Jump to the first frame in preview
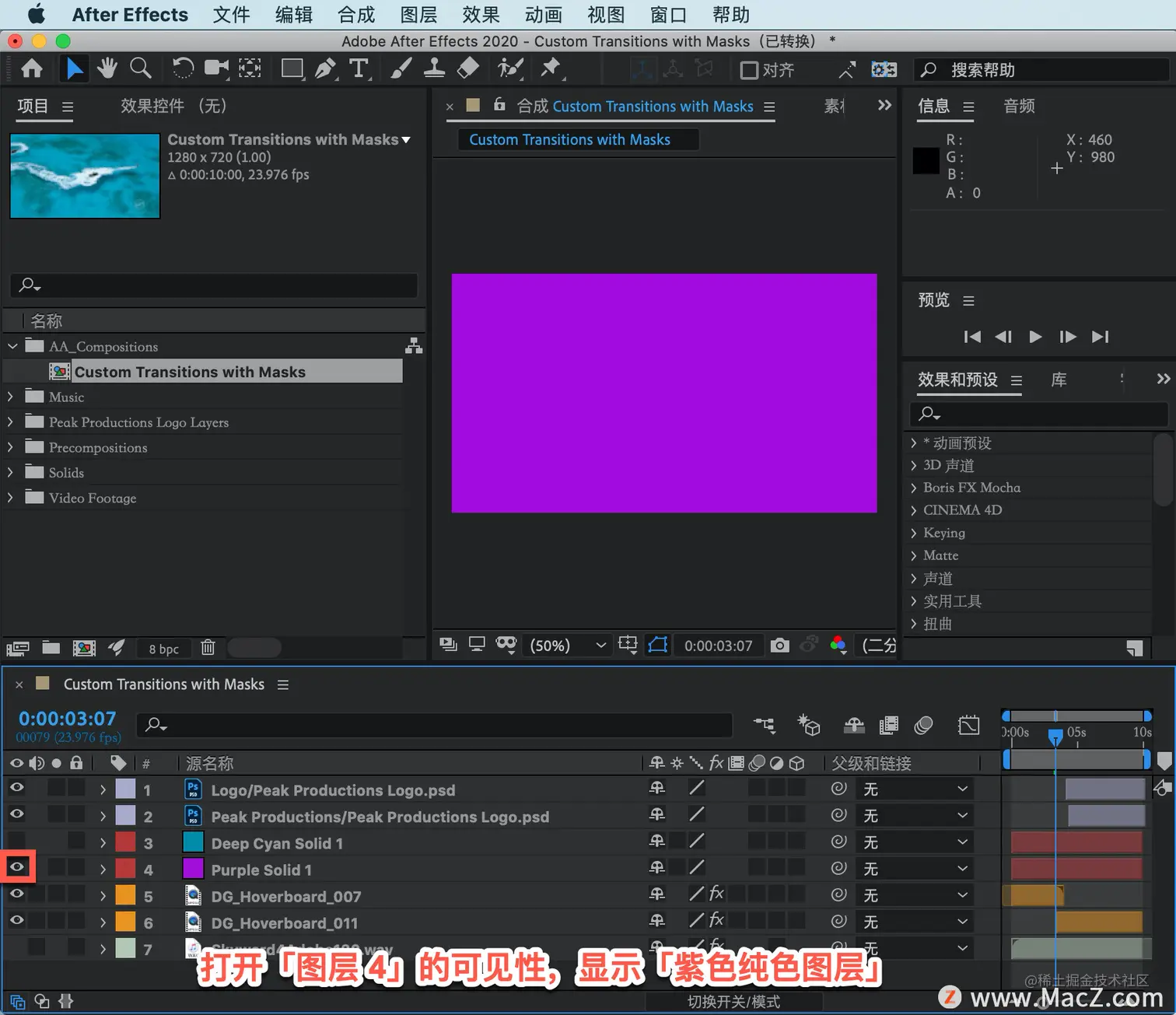Screen dimensions: 1176x1015 972,337
